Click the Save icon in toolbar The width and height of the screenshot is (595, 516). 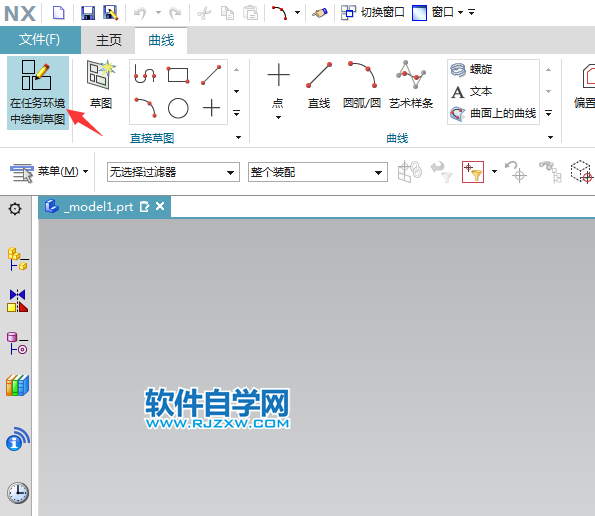click(88, 13)
